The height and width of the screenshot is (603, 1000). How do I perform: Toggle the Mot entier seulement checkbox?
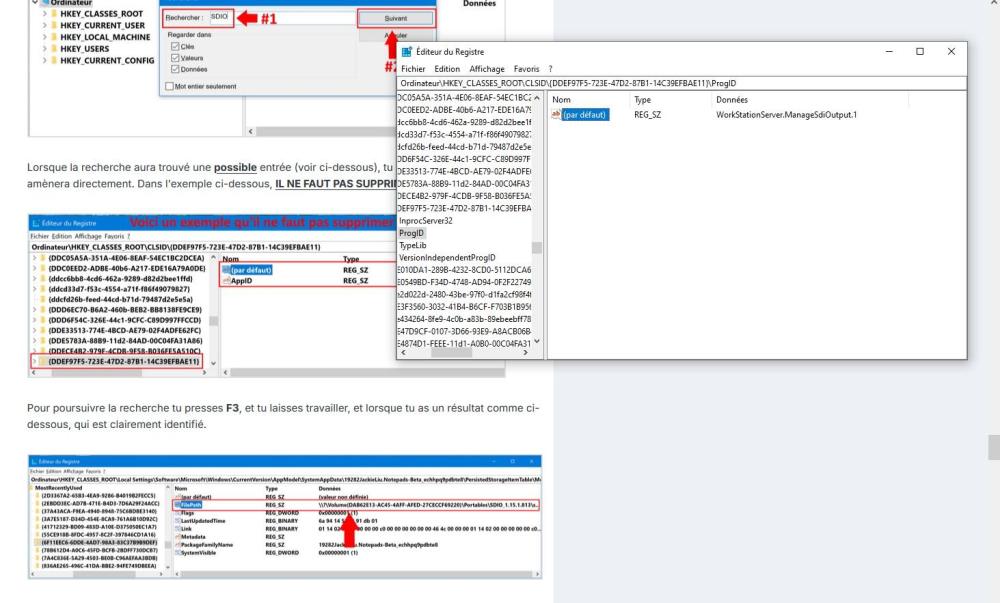[169, 86]
